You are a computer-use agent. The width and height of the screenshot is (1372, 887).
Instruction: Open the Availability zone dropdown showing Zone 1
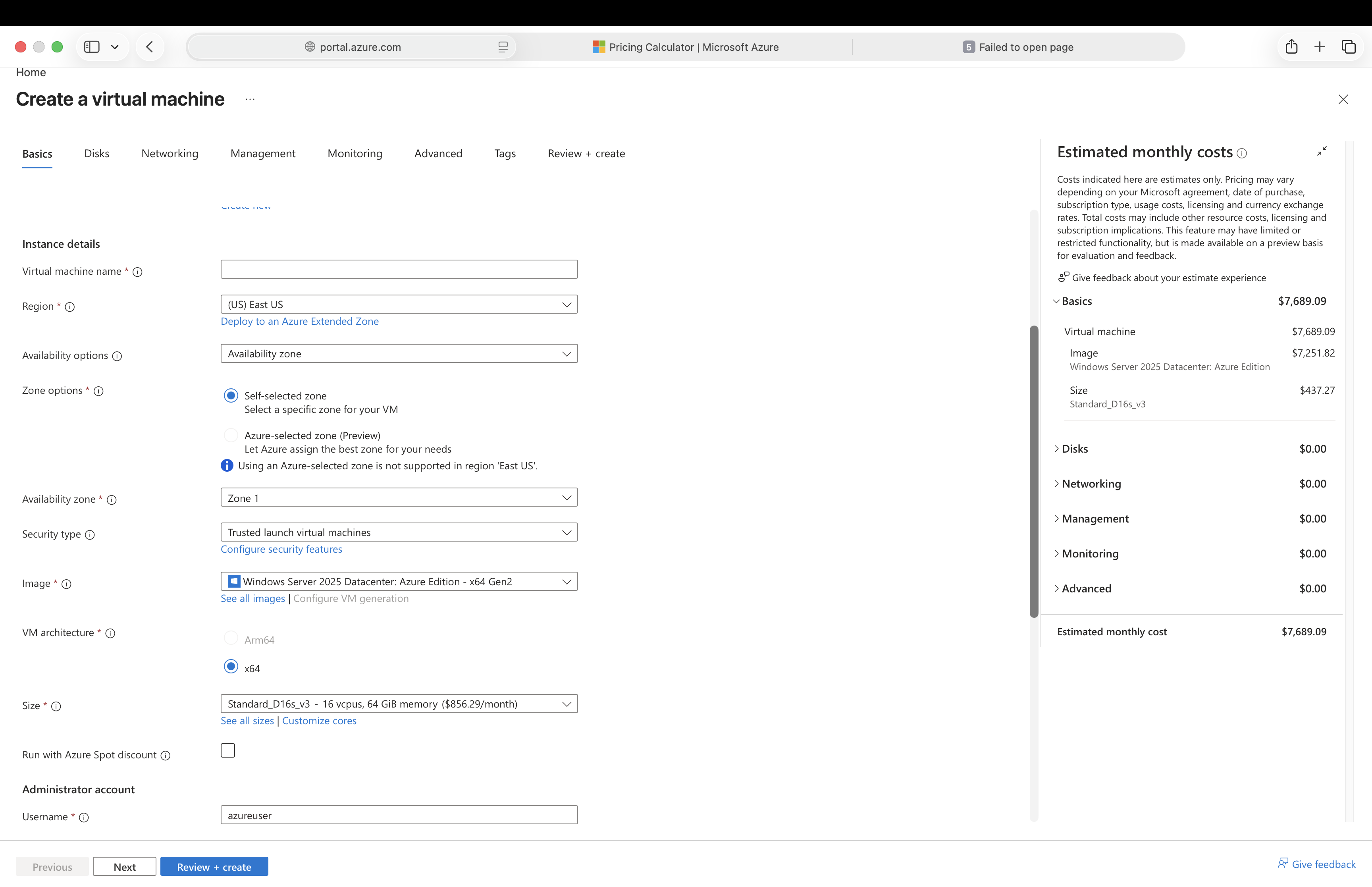399,497
